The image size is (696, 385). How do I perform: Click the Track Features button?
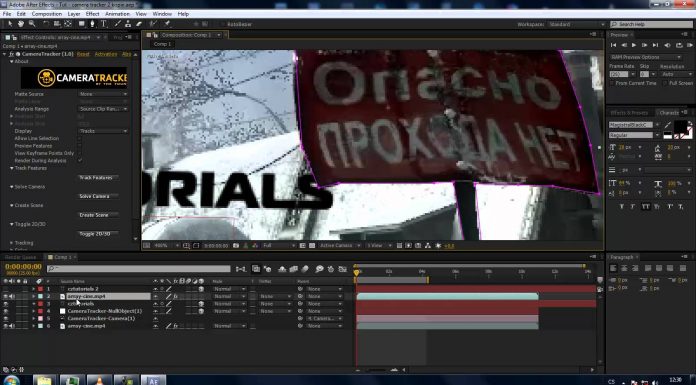[98, 178]
